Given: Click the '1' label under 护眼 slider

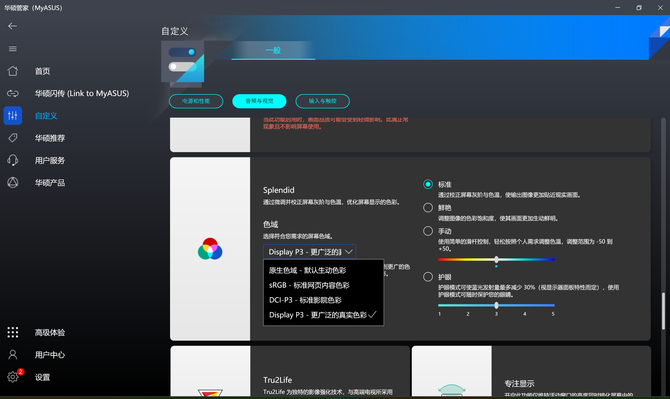Looking at the screenshot, I should (x=439, y=314).
